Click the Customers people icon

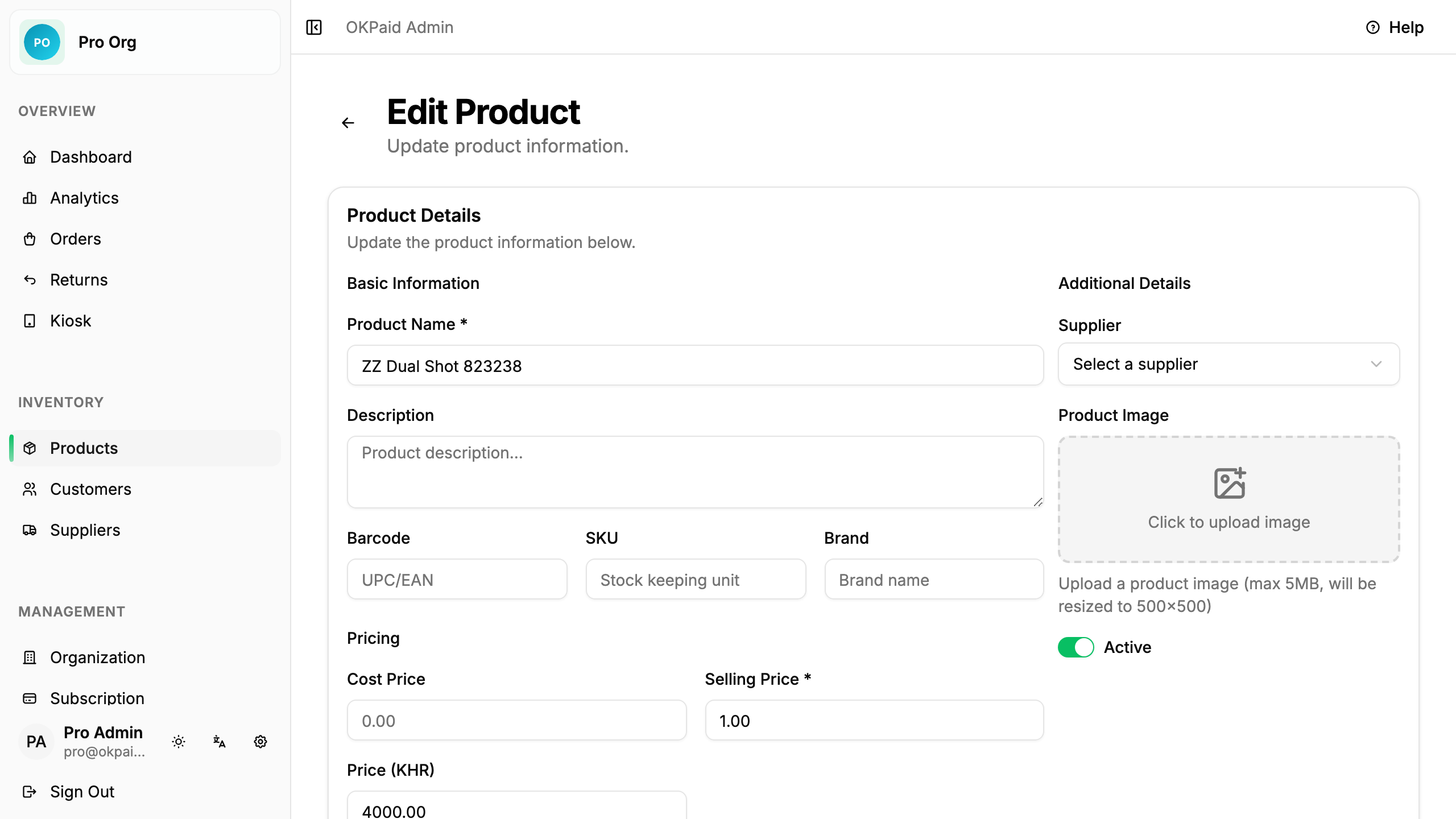tap(30, 489)
